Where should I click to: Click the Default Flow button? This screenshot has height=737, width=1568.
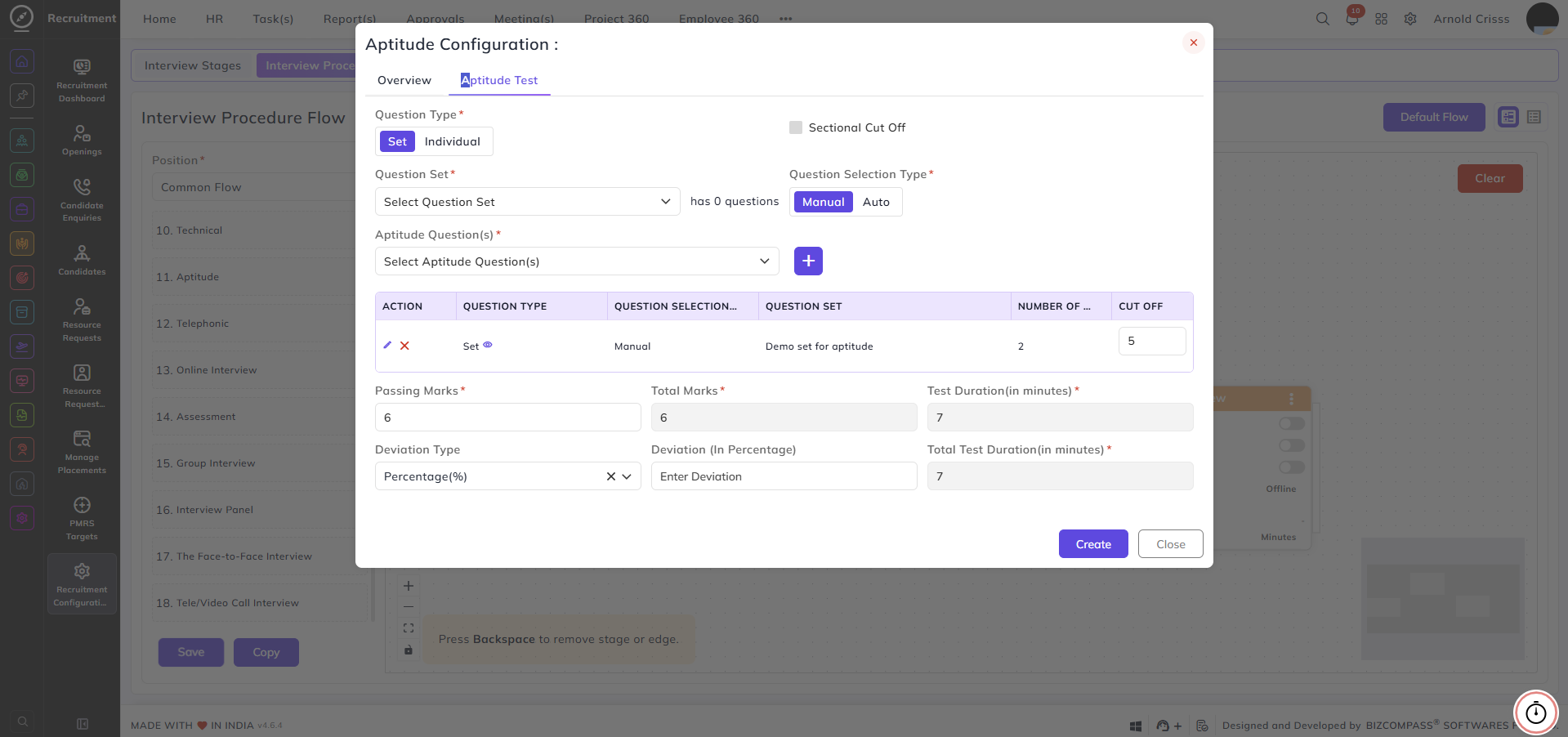coord(1434,117)
